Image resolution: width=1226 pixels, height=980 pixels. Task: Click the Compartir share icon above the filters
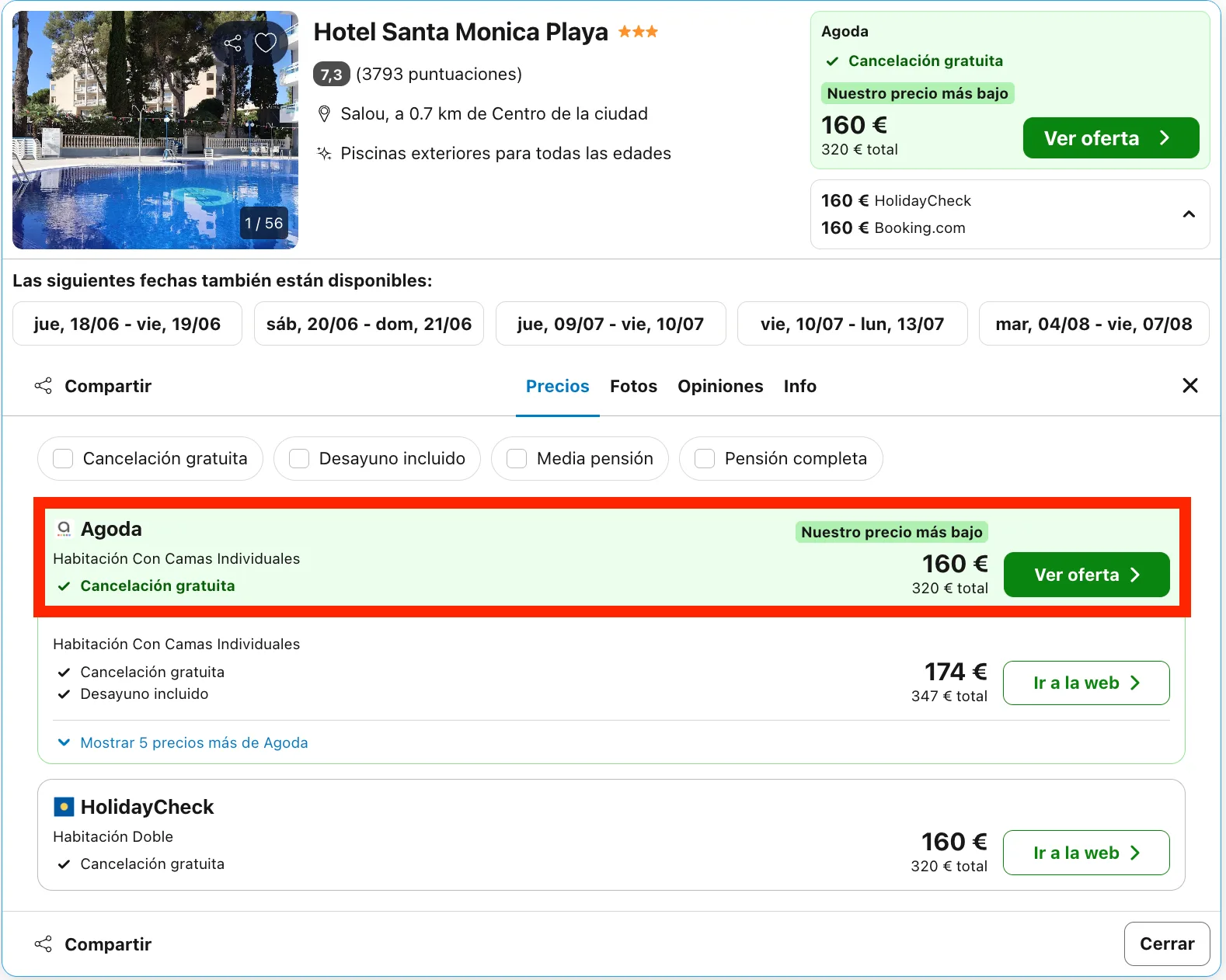tap(44, 386)
